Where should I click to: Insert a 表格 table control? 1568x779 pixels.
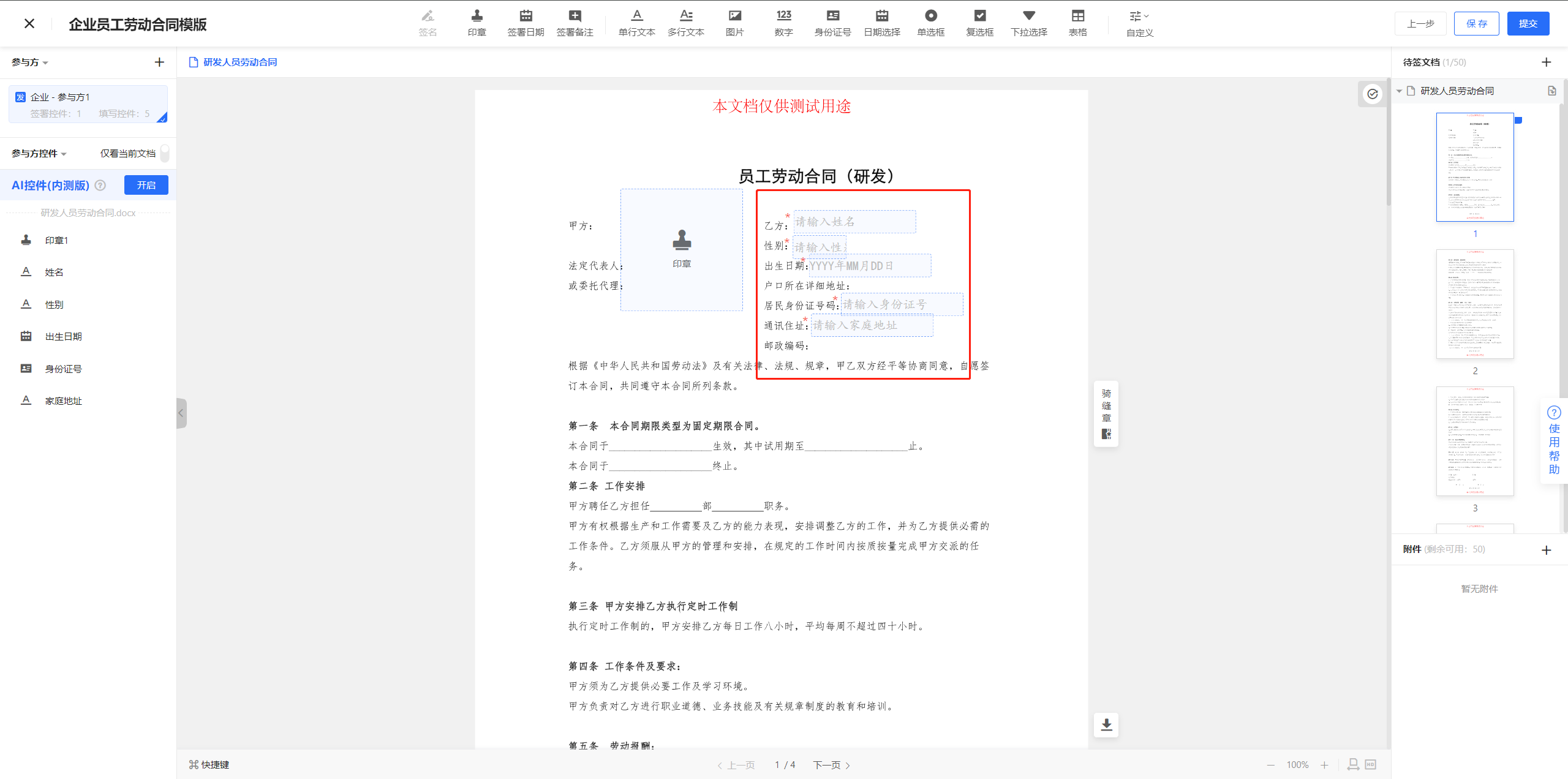[1077, 23]
